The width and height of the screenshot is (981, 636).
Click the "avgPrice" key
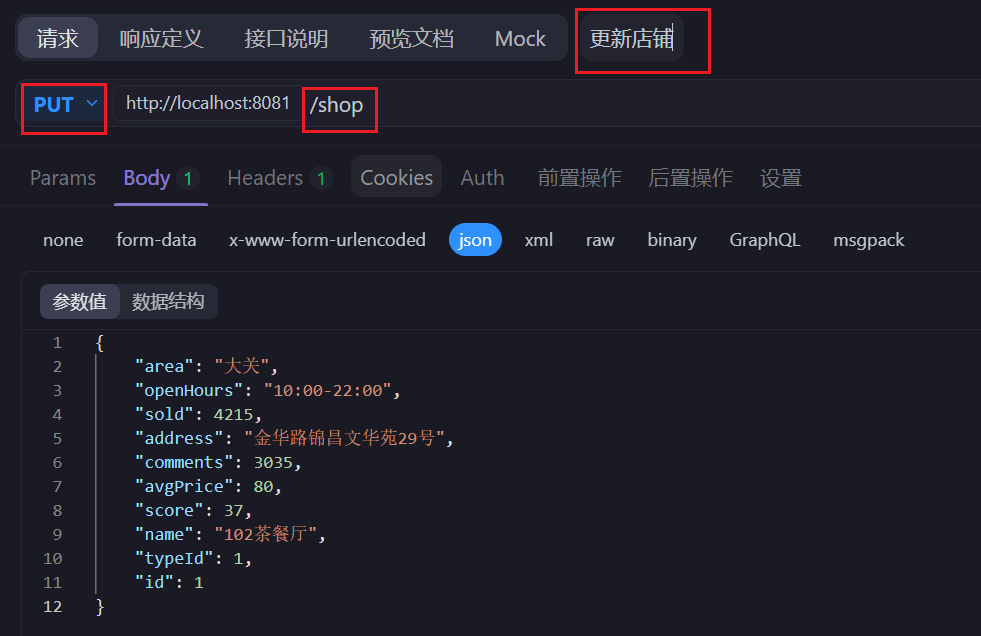click(184, 486)
